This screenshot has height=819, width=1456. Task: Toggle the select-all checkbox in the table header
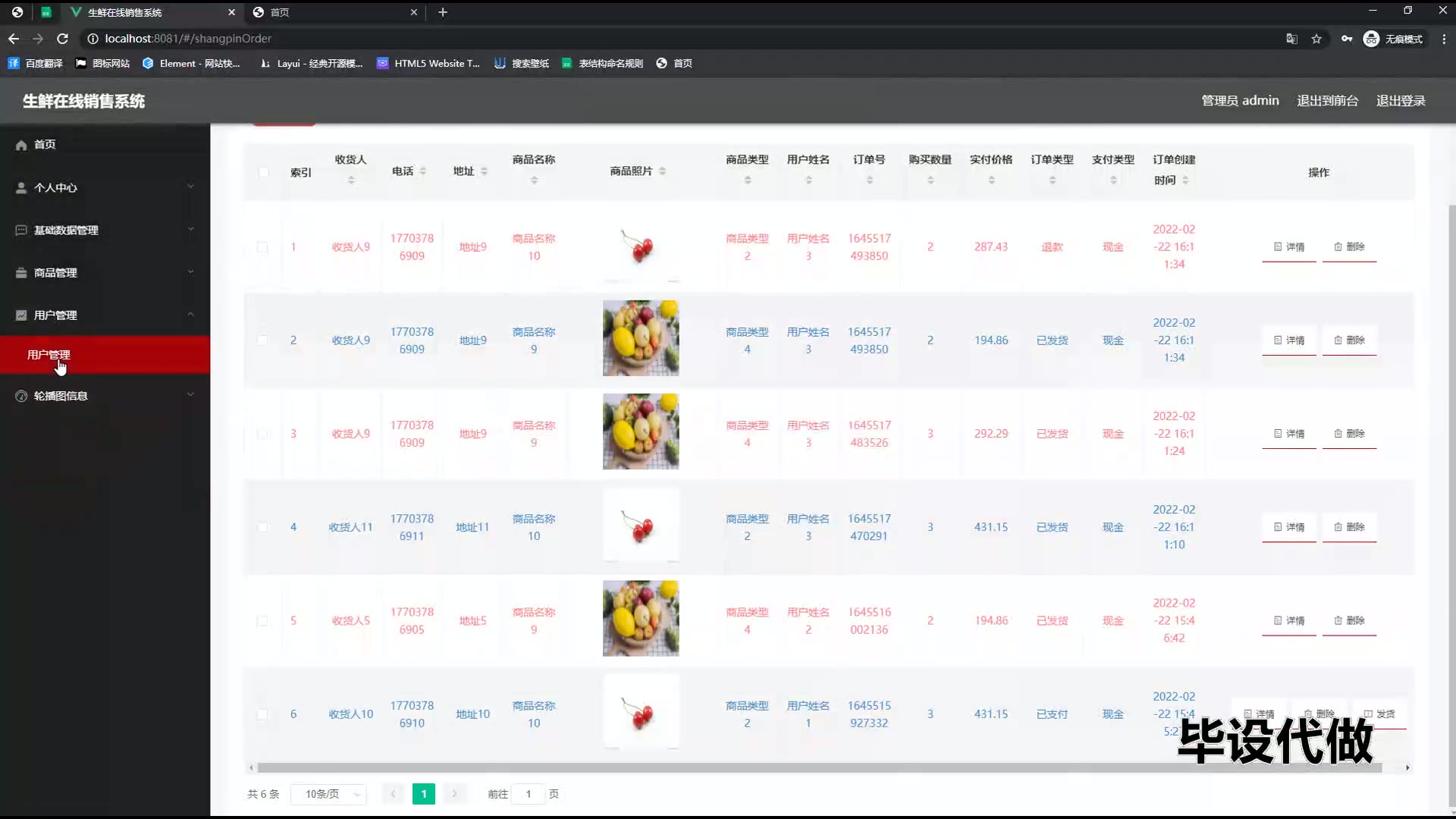click(263, 172)
